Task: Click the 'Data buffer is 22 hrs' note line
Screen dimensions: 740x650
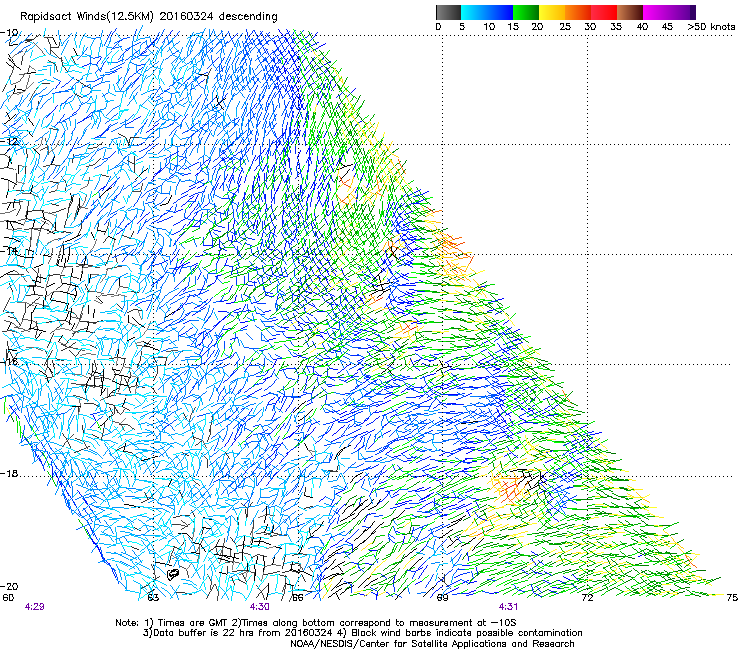Action: [362, 633]
